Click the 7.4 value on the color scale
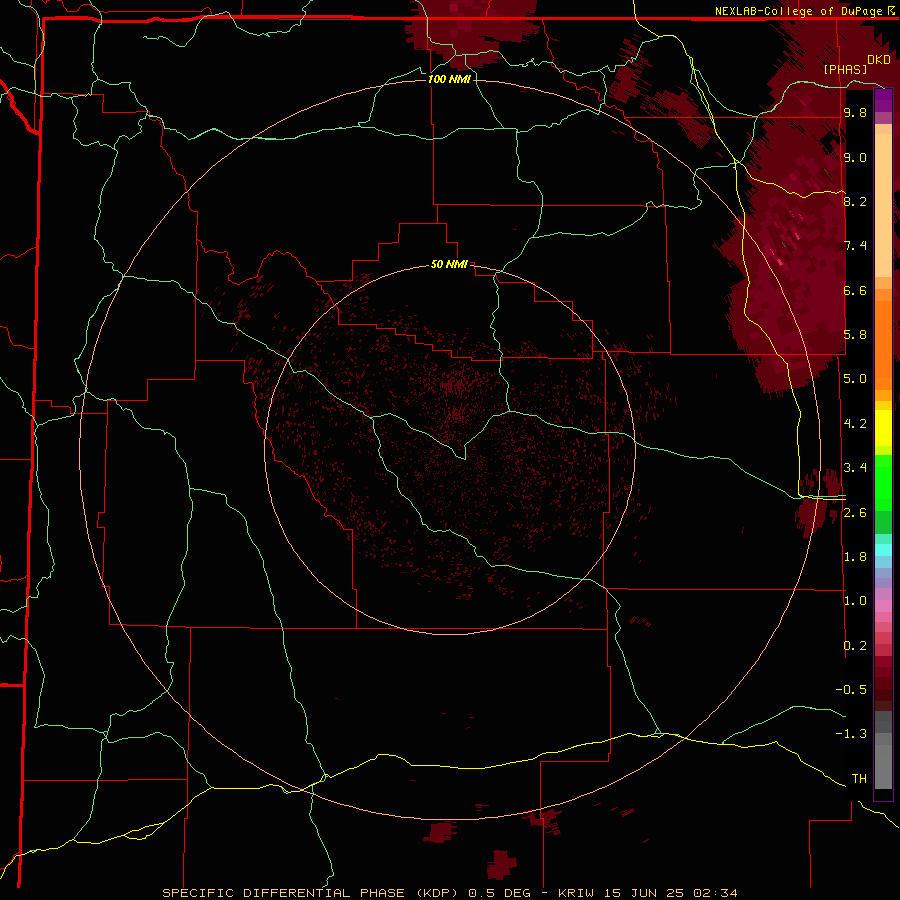Image resolution: width=900 pixels, height=900 pixels. pyautogui.click(x=855, y=246)
